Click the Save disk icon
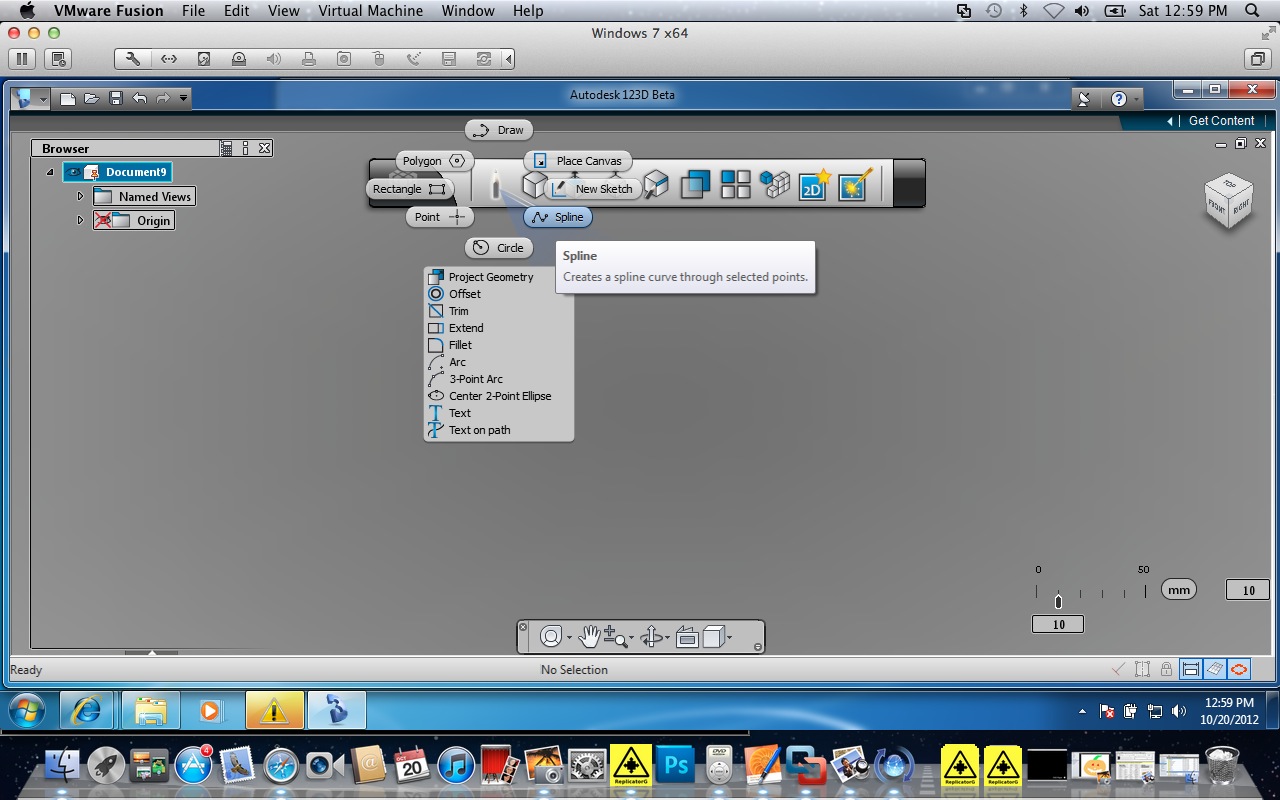This screenshot has height=800, width=1280. (x=116, y=98)
